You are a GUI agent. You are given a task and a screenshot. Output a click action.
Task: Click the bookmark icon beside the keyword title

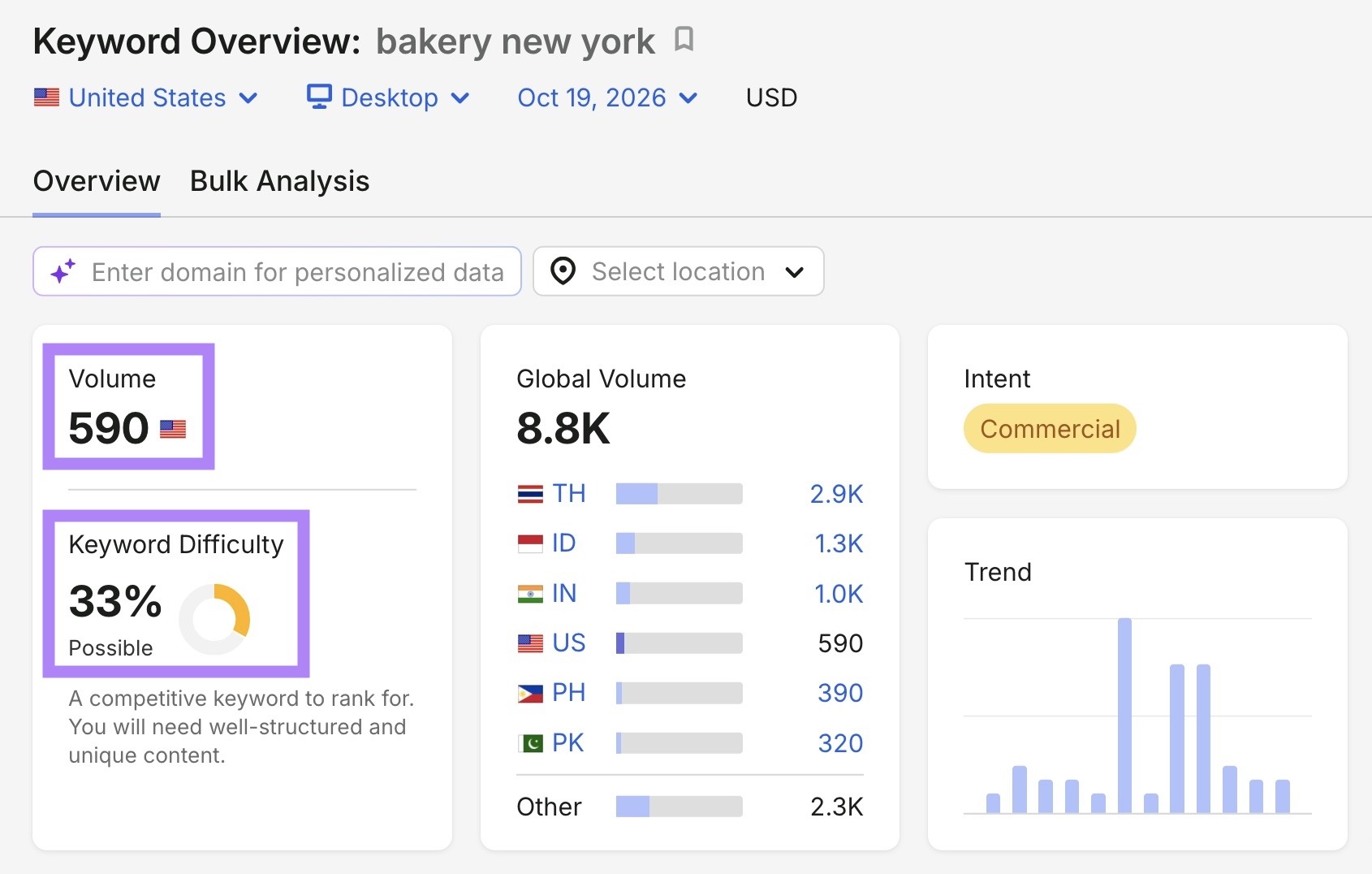(x=684, y=39)
